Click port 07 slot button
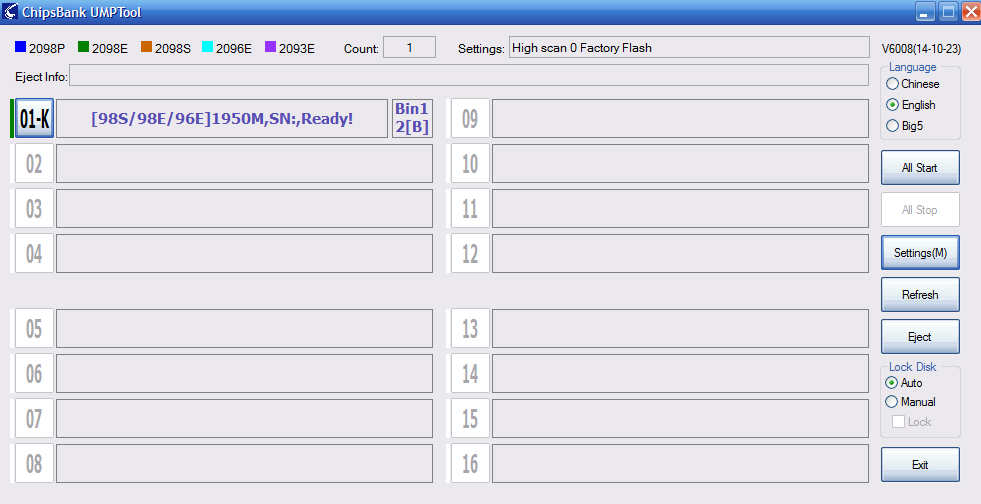This screenshot has width=981, height=504. tap(34, 418)
